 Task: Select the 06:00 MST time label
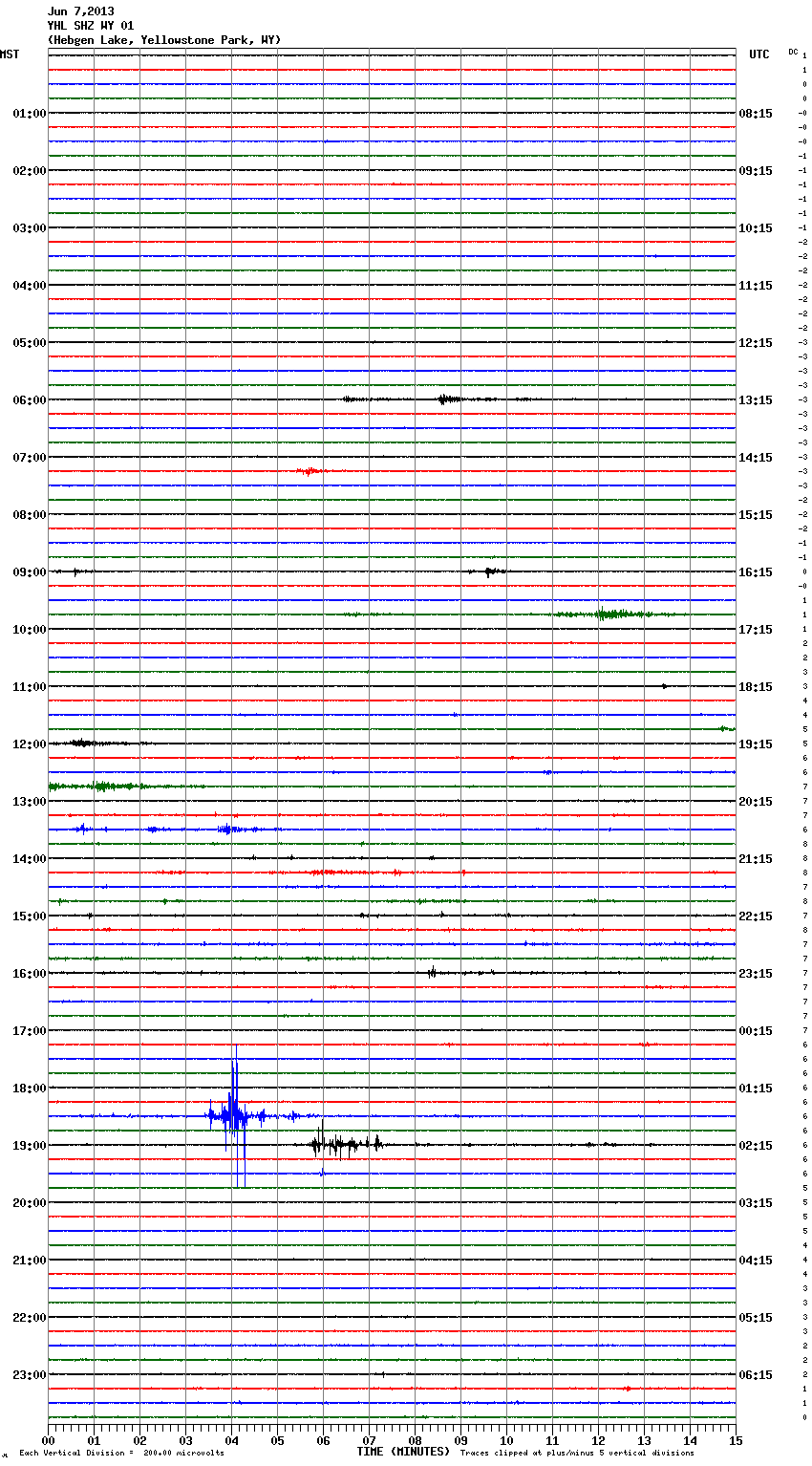pos(30,400)
